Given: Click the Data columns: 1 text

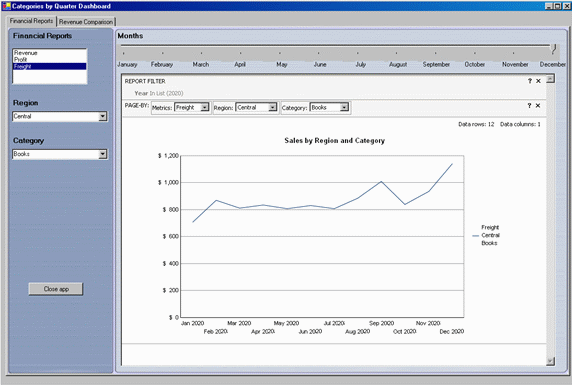Looking at the screenshot, I should [x=520, y=124].
